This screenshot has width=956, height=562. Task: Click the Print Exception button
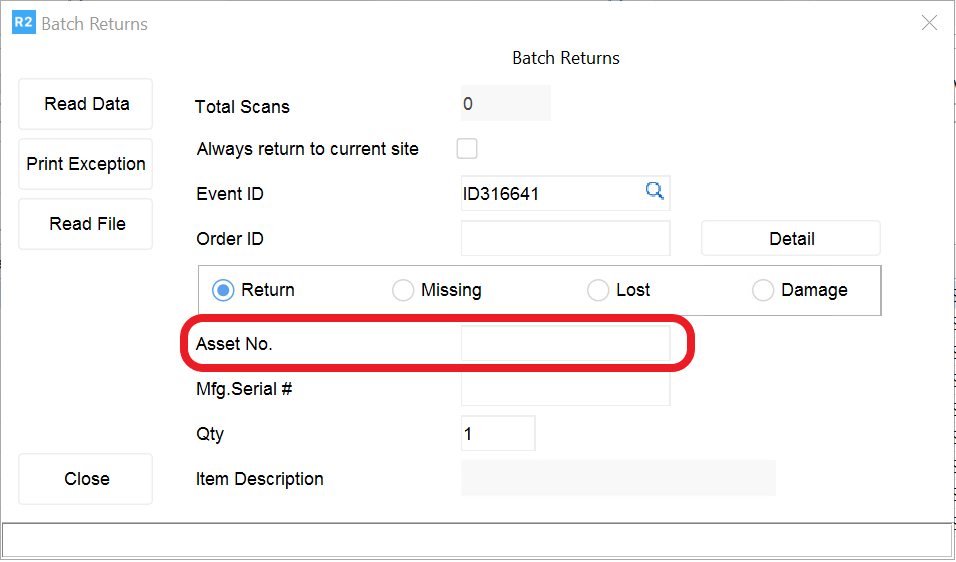click(86, 164)
